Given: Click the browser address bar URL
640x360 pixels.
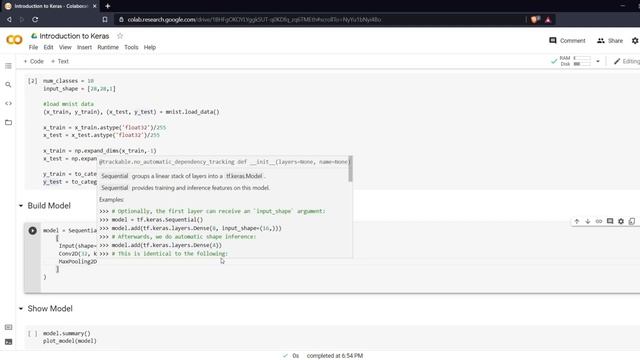Looking at the screenshot, I should tap(254, 19).
